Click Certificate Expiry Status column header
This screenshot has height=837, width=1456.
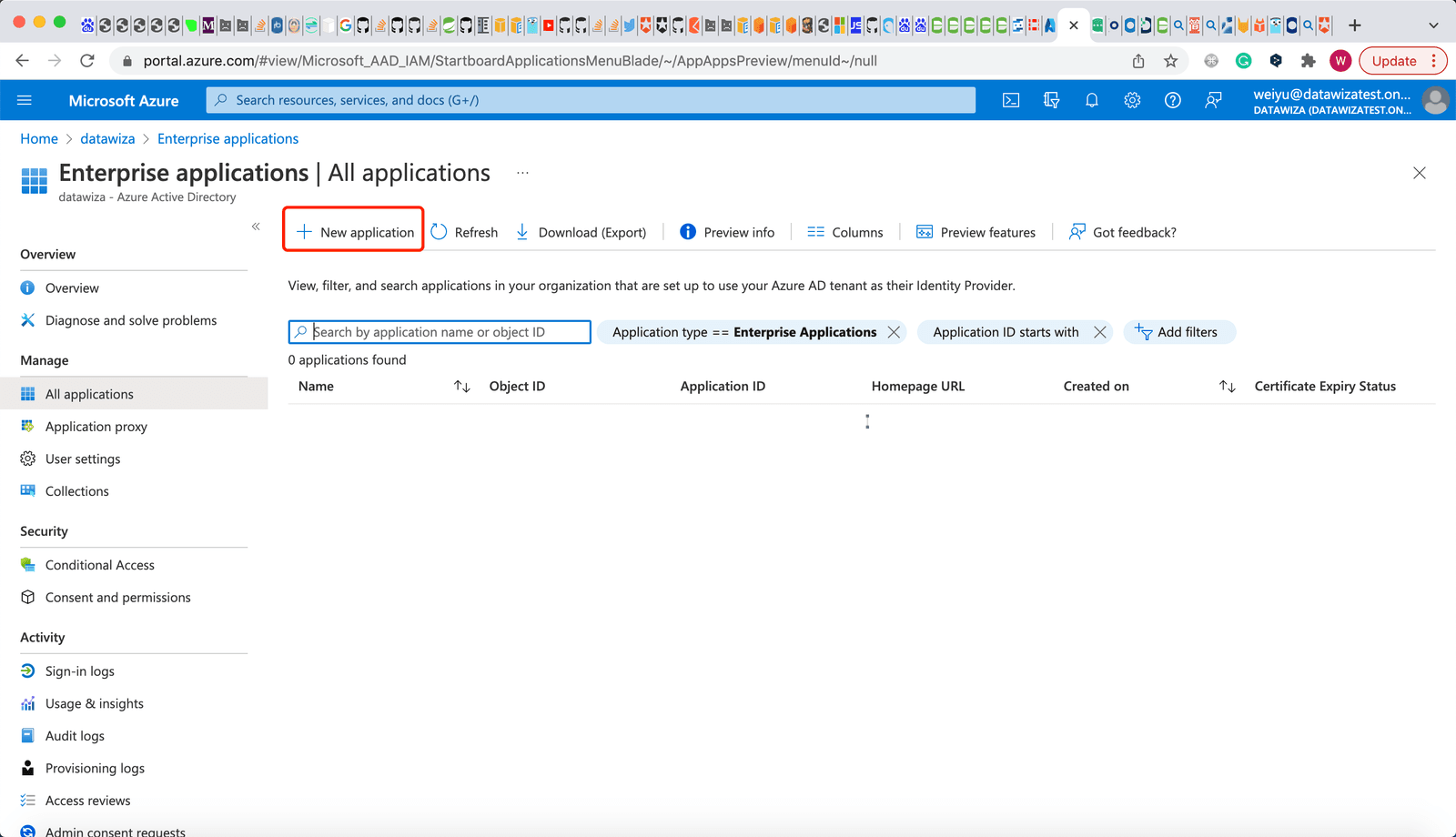(x=1325, y=387)
